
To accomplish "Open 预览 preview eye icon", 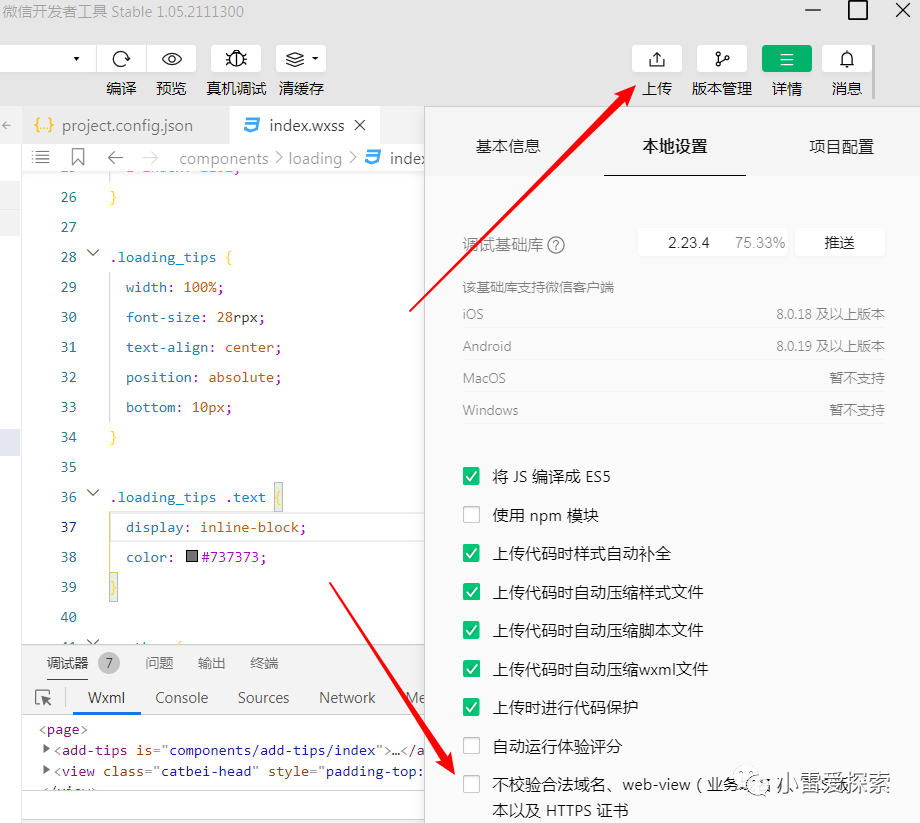I will click(x=172, y=59).
